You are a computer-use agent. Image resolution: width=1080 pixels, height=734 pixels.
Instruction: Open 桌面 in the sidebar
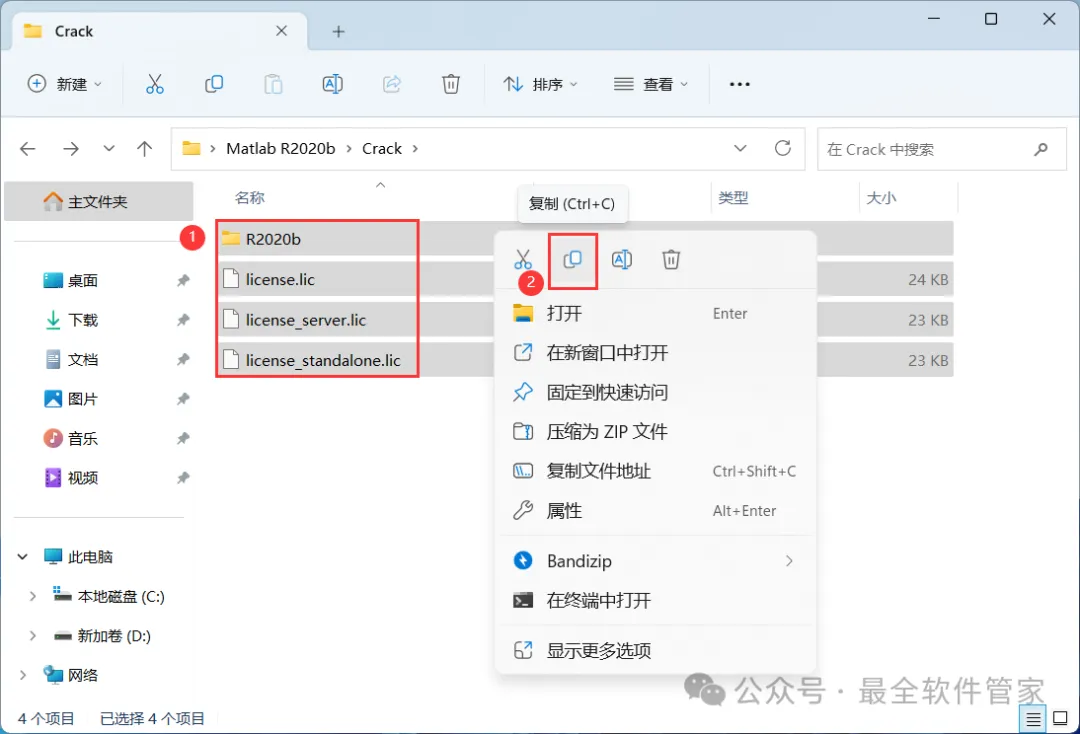coord(83,280)
